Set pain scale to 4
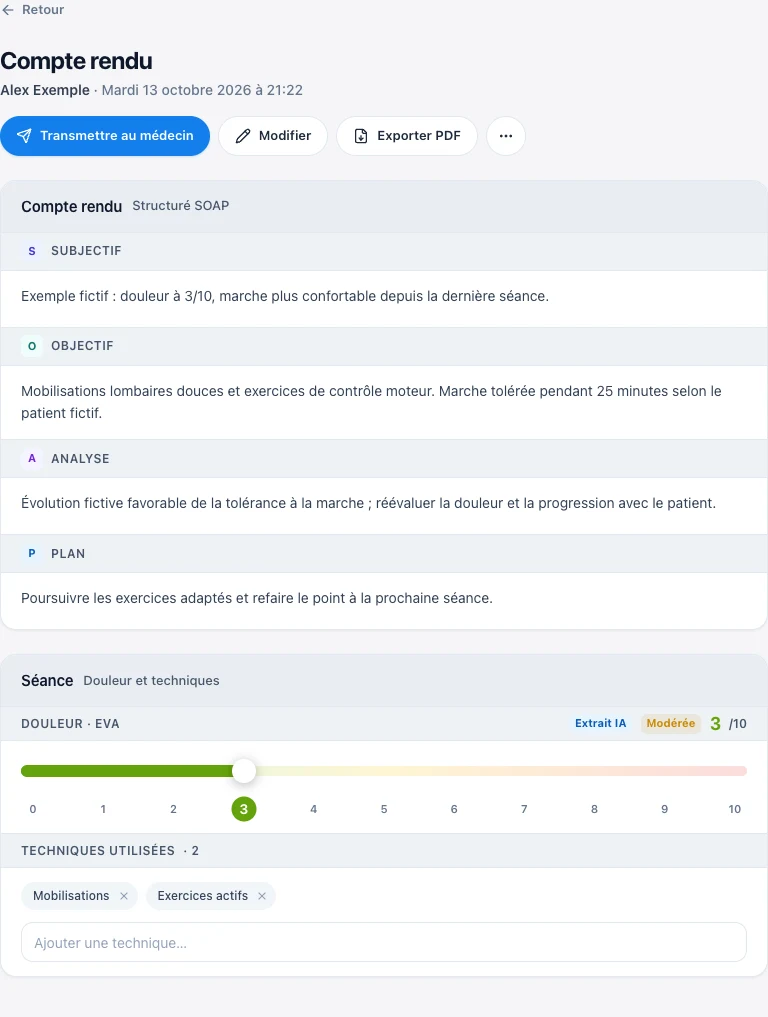This screenshot has height=1017, width=768. 314,809
